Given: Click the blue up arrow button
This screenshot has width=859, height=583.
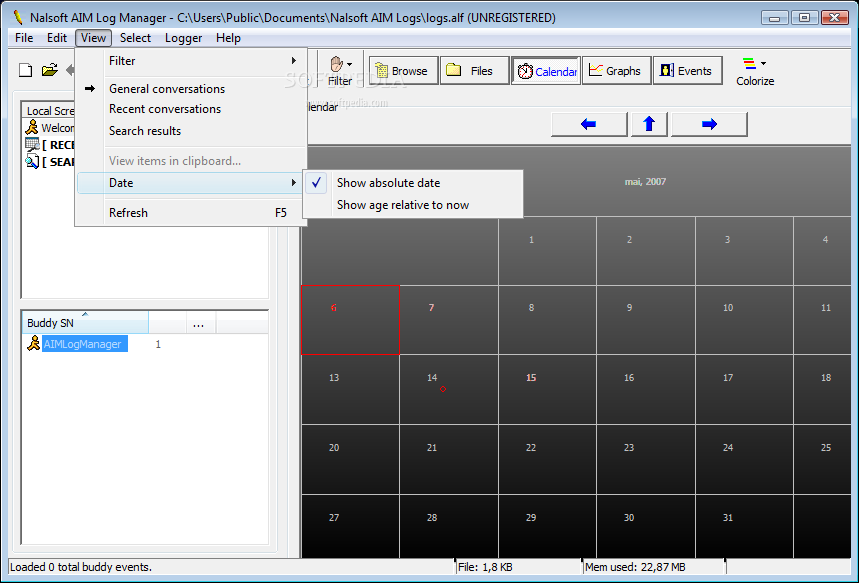Looking at the screenshot, I should pos(649,124).
